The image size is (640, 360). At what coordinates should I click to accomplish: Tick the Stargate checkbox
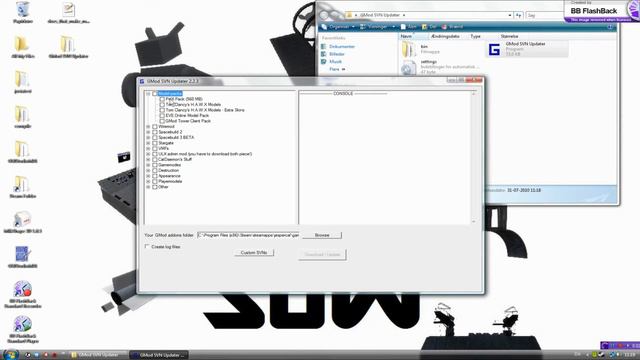155,143
